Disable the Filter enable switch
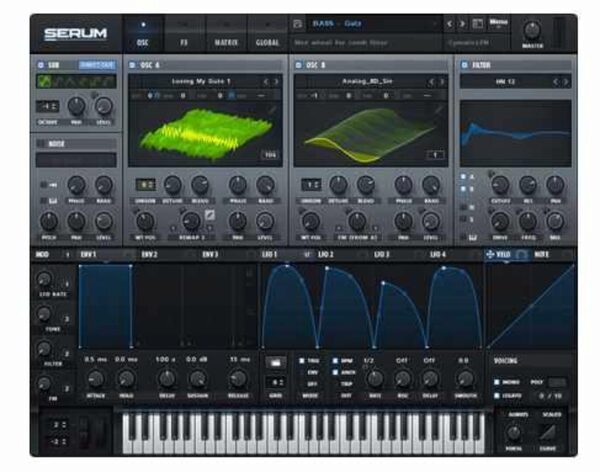The image size is (600, 472). click(465, 64)
